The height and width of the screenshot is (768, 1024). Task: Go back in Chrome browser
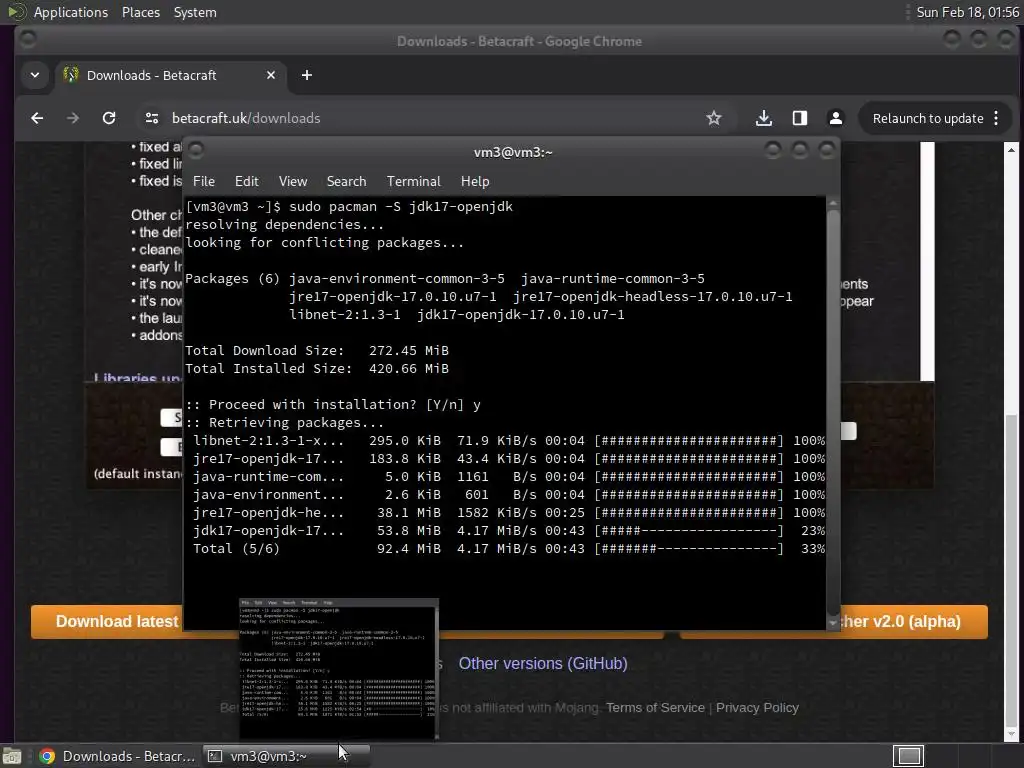tap(37, 118)
